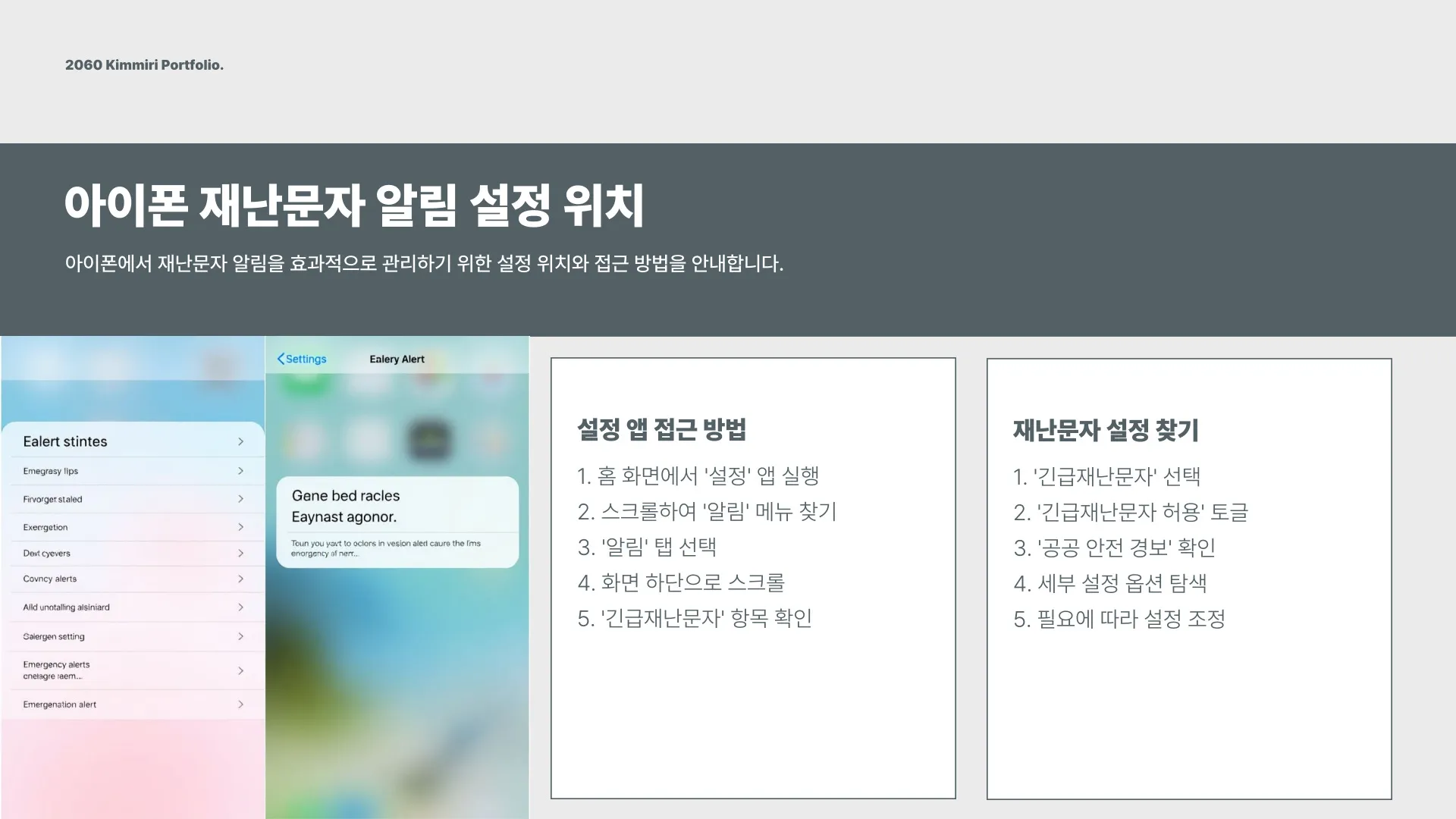Image resolution: width=1456 pixels, height=819 pixels.
Task: Click the card's small description text
Action: point(385,548)
